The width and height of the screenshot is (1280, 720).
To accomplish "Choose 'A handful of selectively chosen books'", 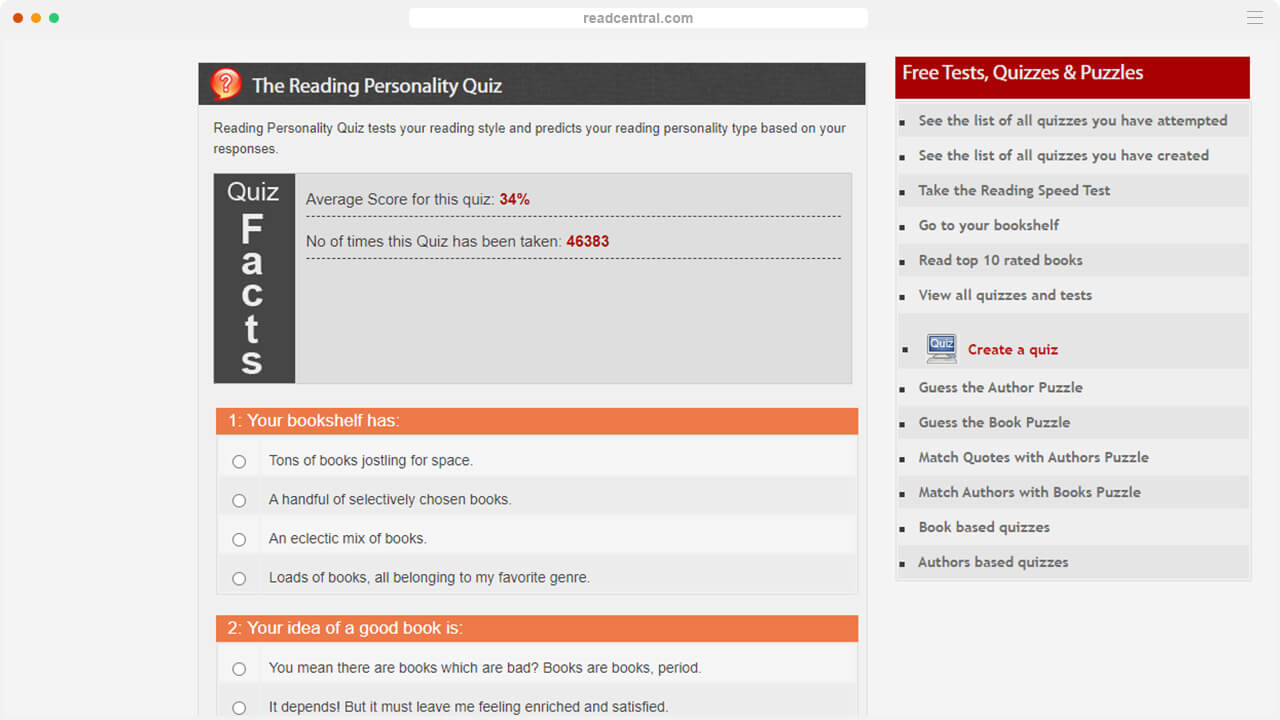I will tap(239, 500).
